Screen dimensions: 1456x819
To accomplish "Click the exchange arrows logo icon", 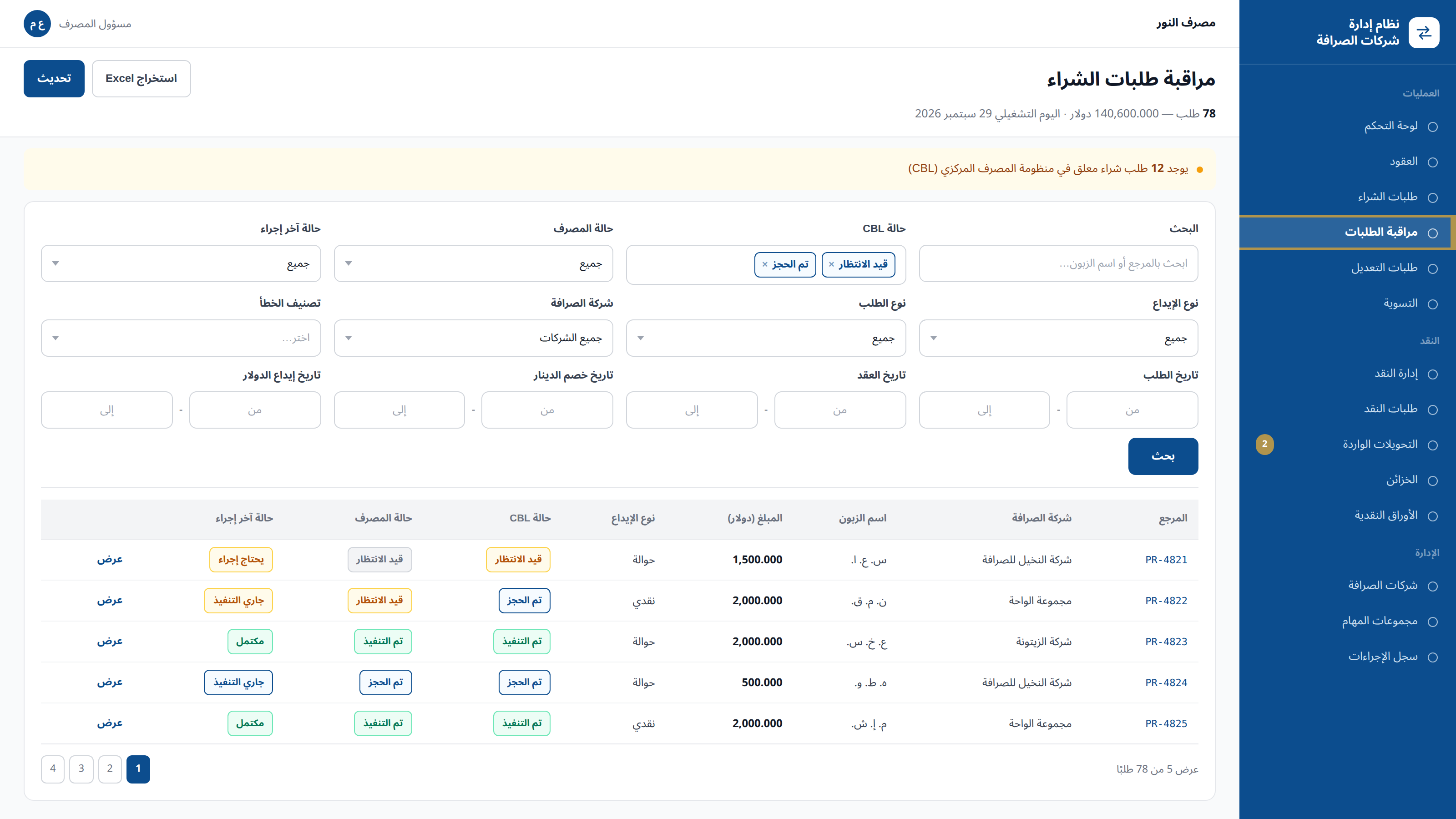I will pyautogui.click(x=1424, y=32).
